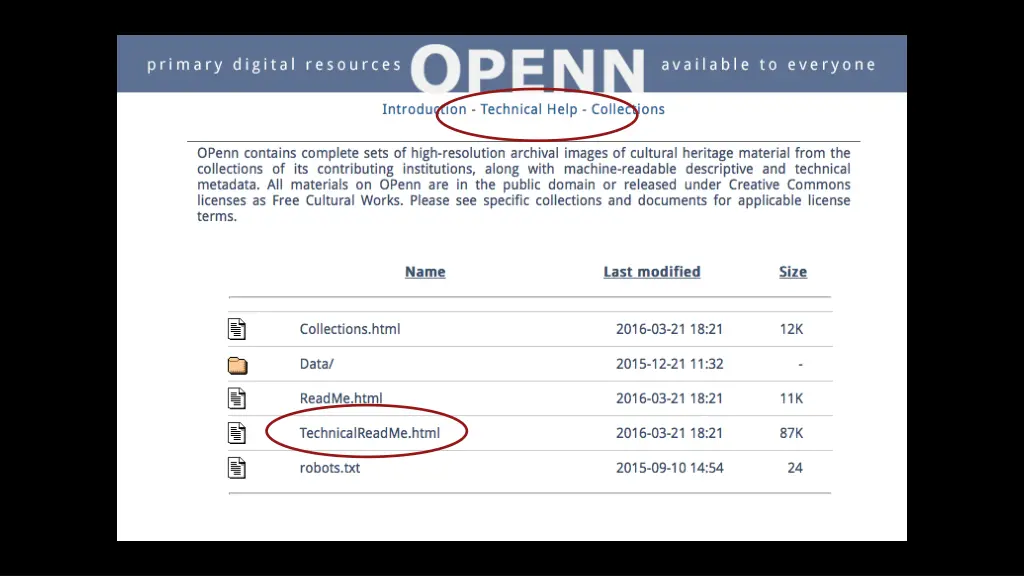This screenshot has height=576, width=1024.
Task: Click the 12K size value
Action: [792, 329]
